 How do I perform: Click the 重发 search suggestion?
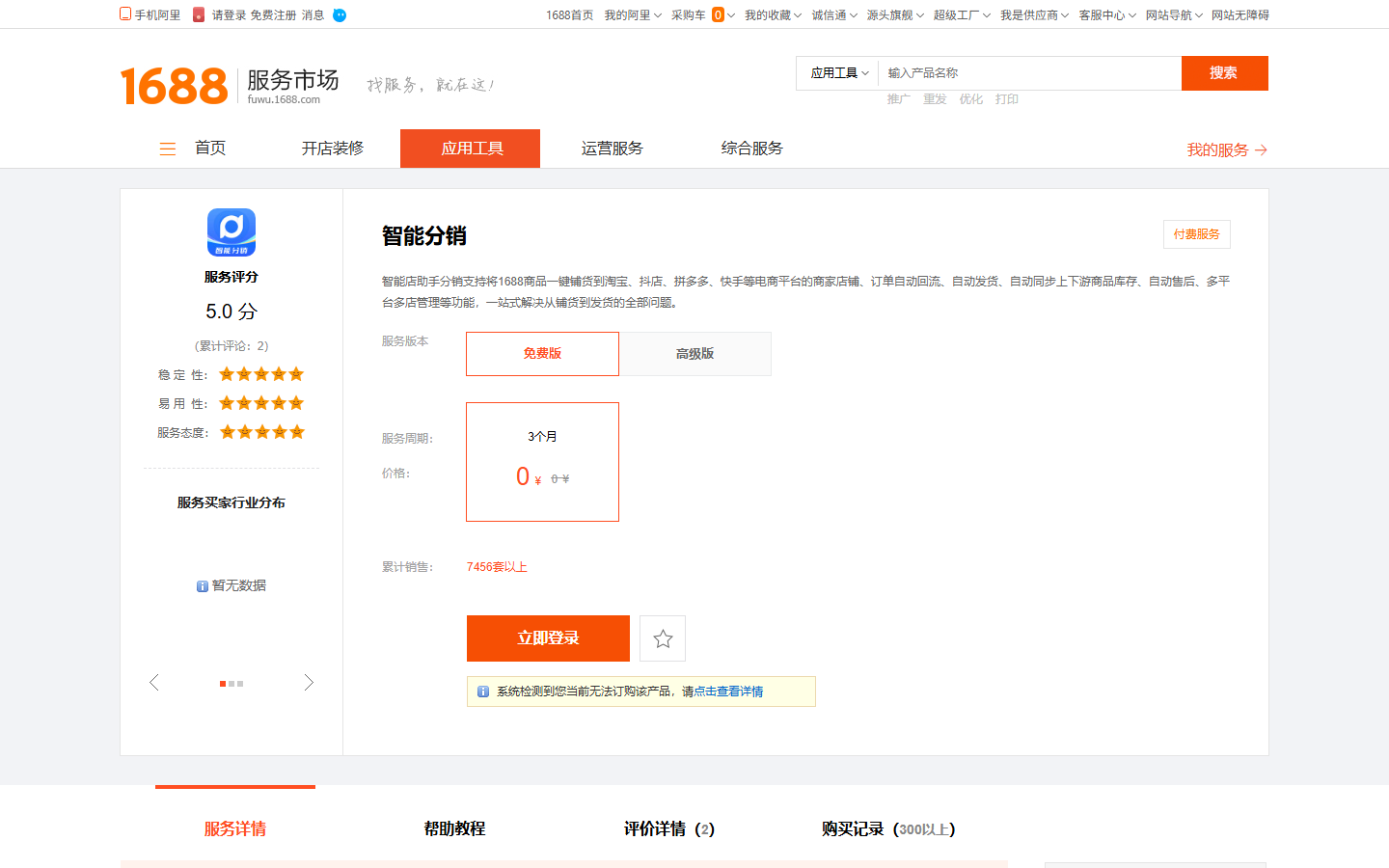[935, 99]
